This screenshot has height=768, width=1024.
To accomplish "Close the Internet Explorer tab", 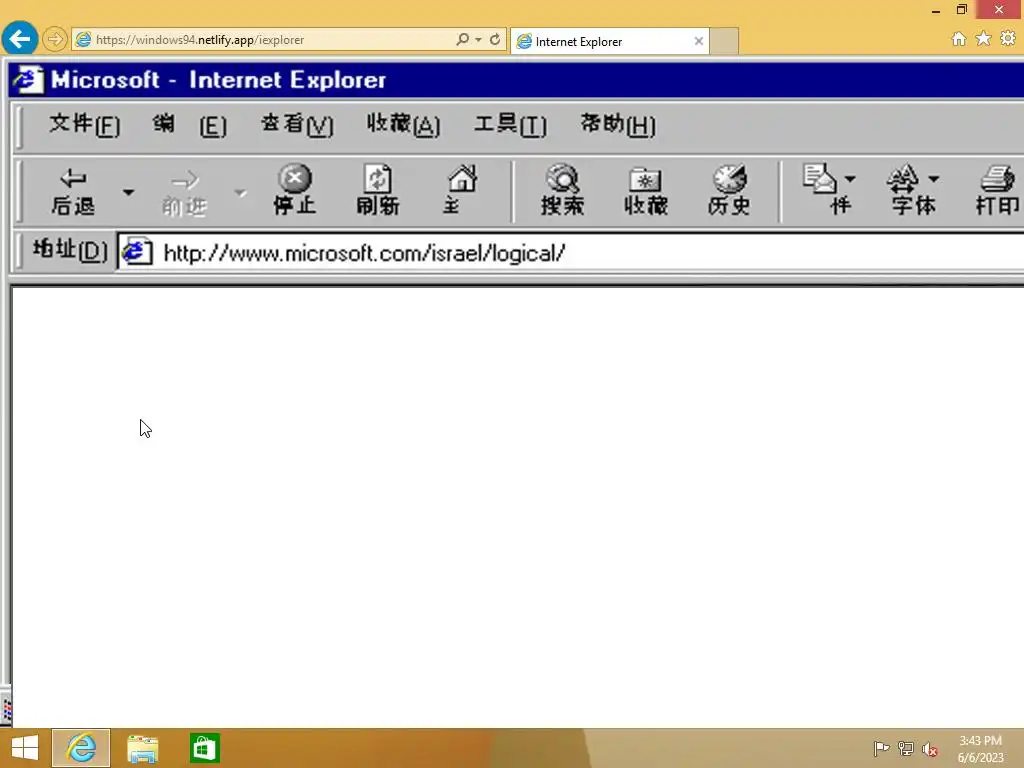I will point(699,41).
